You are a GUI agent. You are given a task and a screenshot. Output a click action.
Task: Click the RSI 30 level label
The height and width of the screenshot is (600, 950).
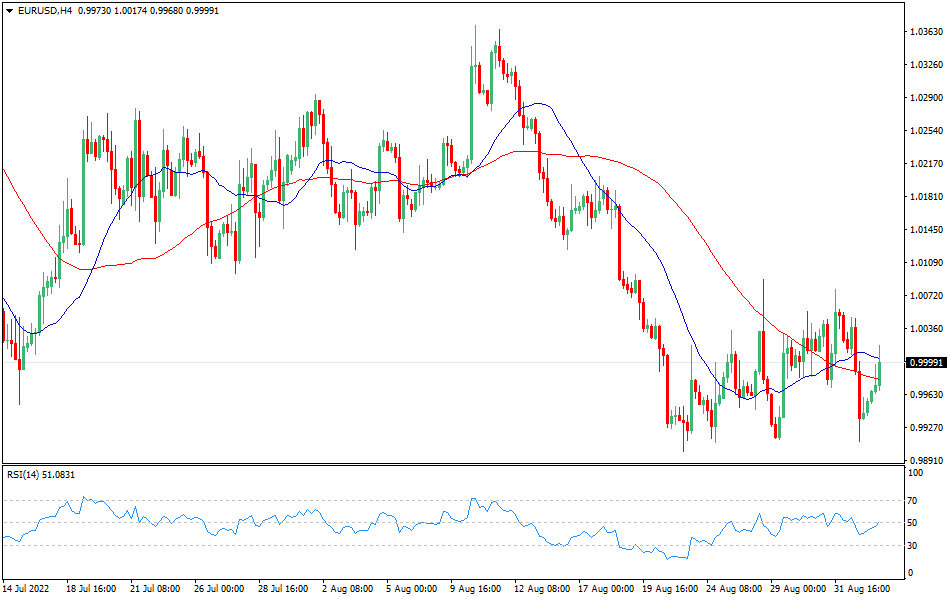912,545
